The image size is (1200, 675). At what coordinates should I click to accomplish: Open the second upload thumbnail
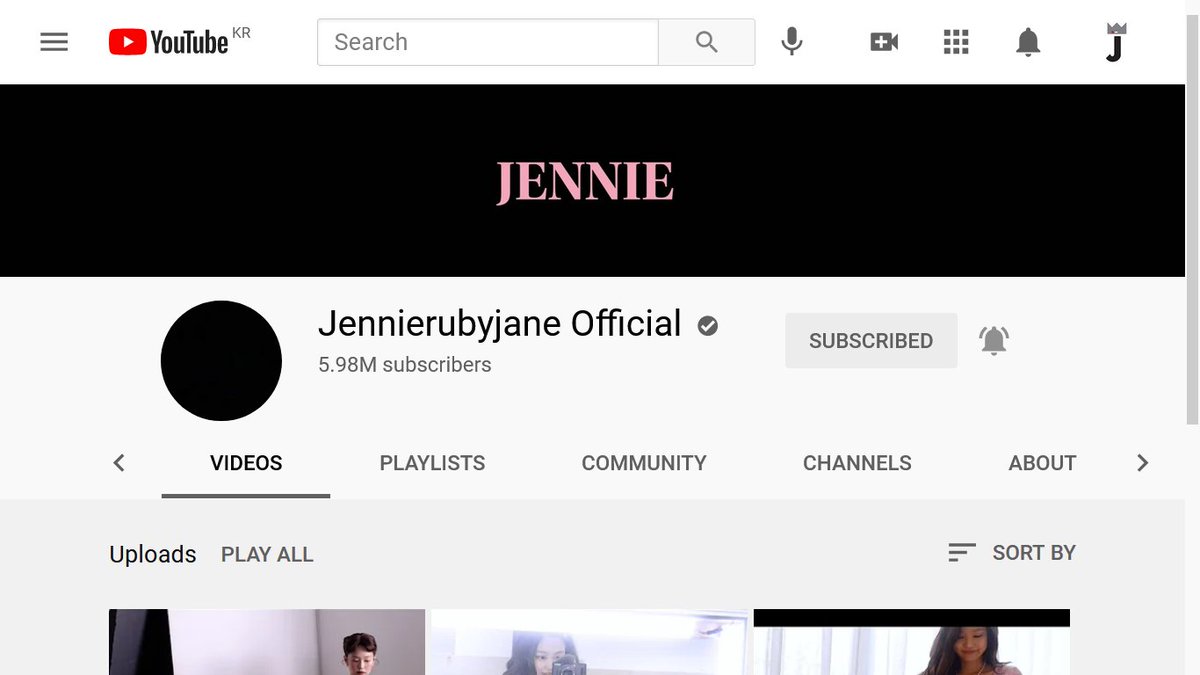click(589, 642)
